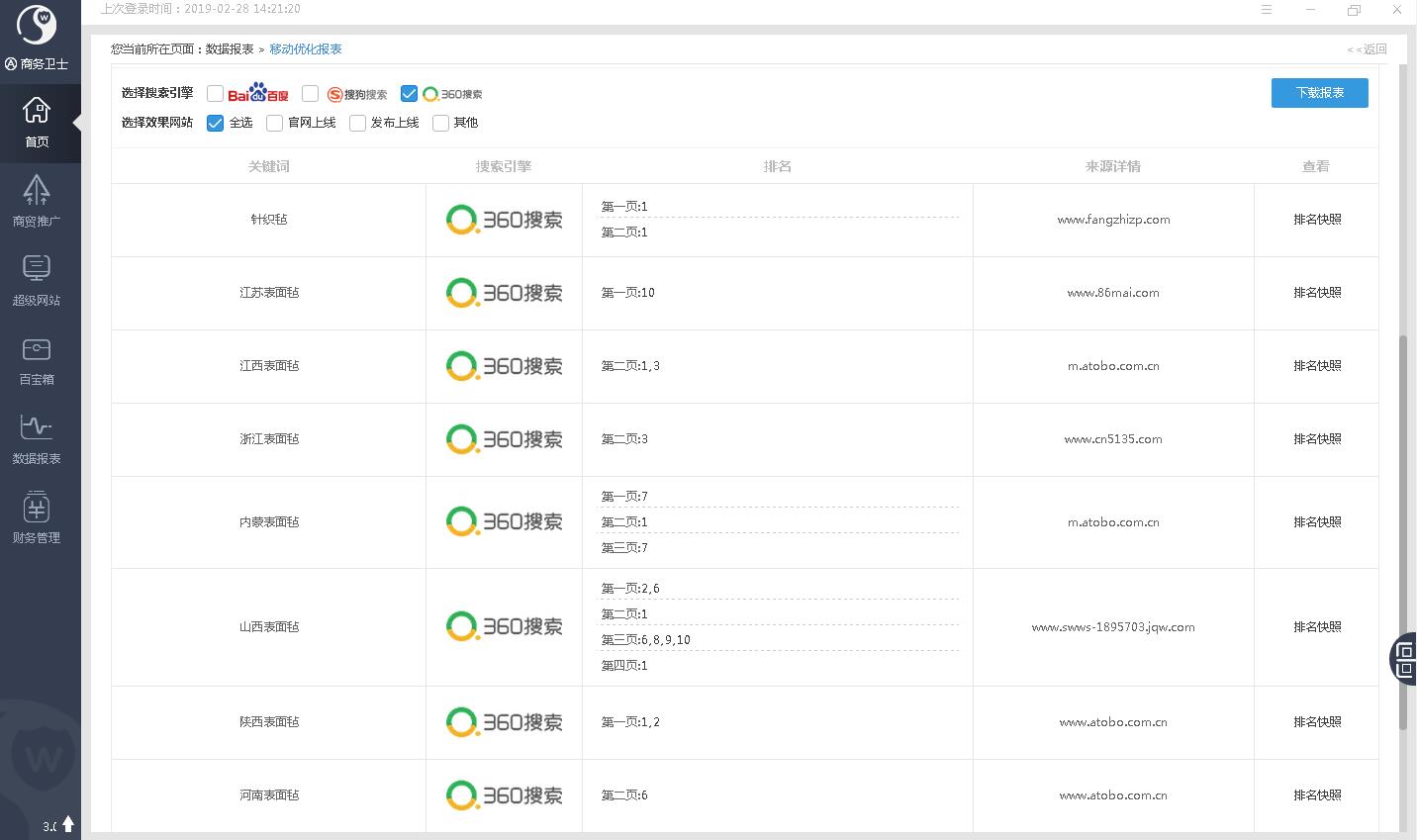The width and height of the screenshot is (1417, 840).
Task: Open 商贸推广 sidebar icon
Action: (x=37, y=190)
